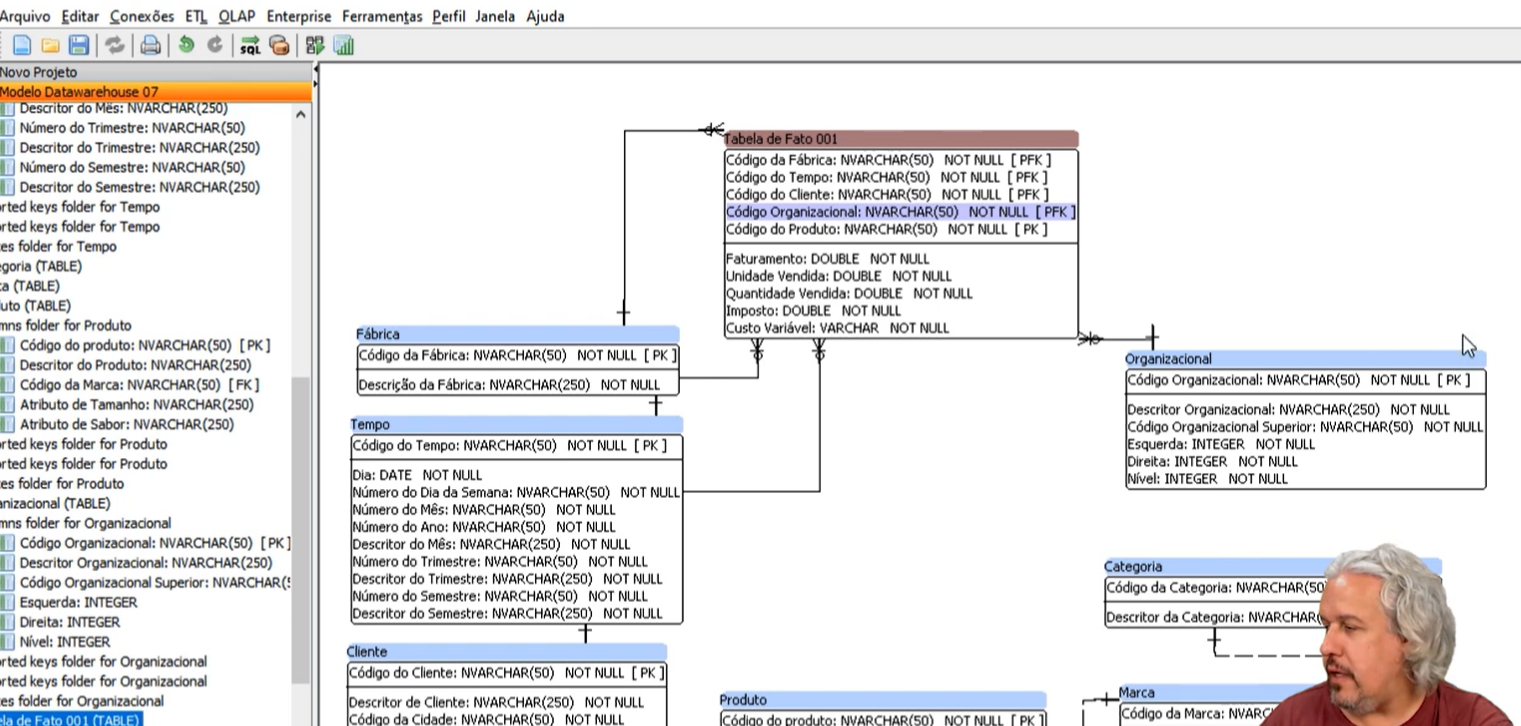
Task: Open the Conexões menu
Action: (x=141, y=16)
